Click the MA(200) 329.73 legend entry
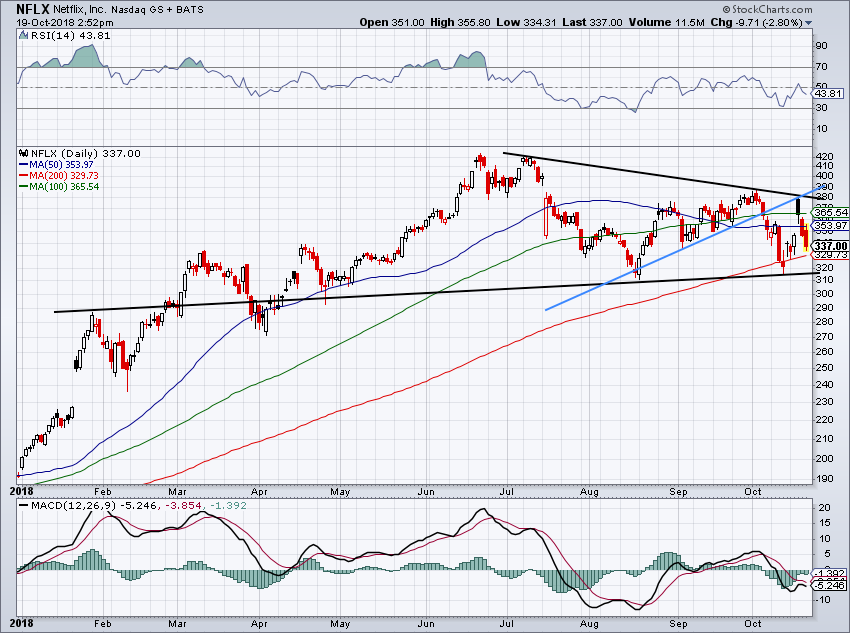Screen dimensions: 850x633 [x=59, y=176]
